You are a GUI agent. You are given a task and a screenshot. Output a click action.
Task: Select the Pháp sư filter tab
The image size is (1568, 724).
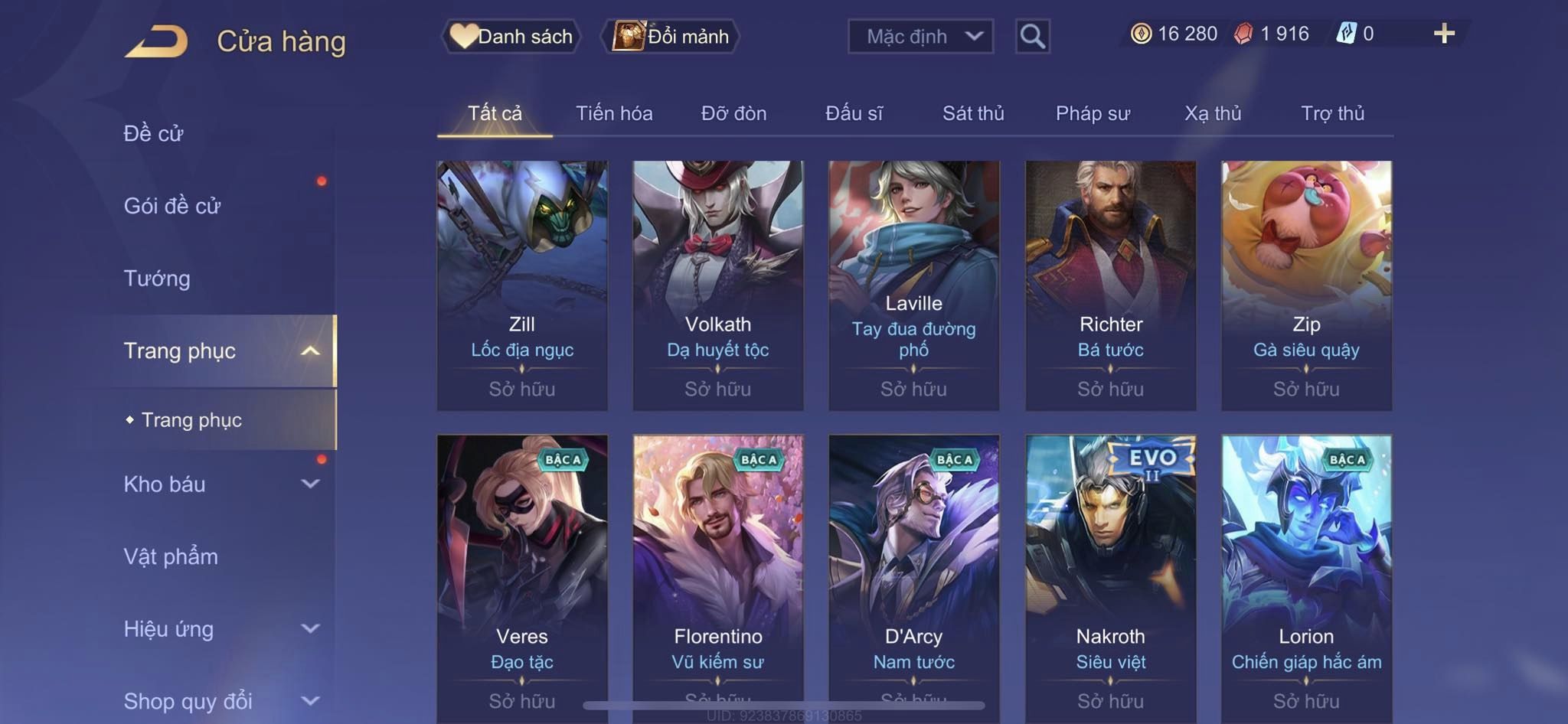pos(1093,113)
